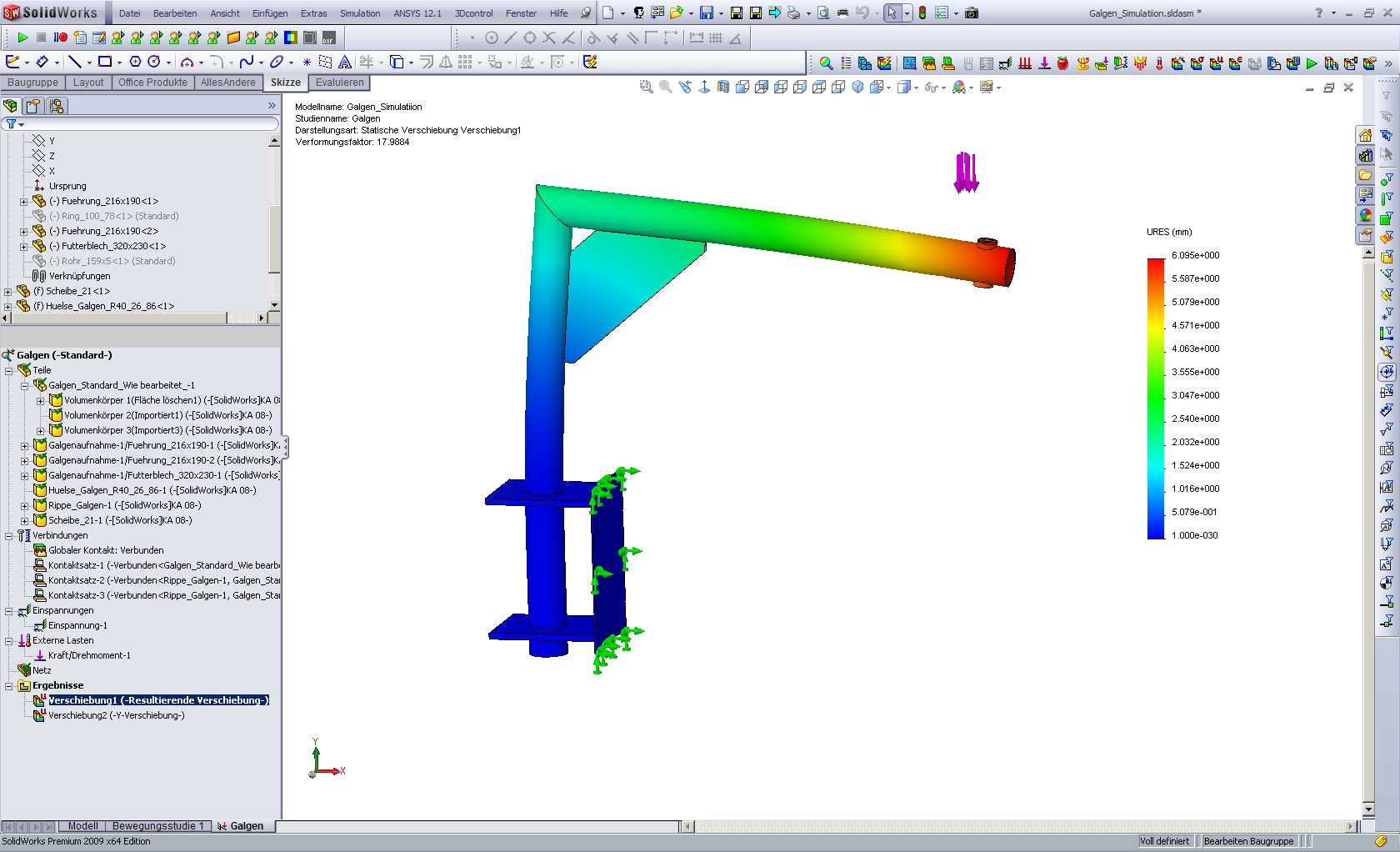Click the red record macro icon
1400x852 pixels.
click(61, 38)
